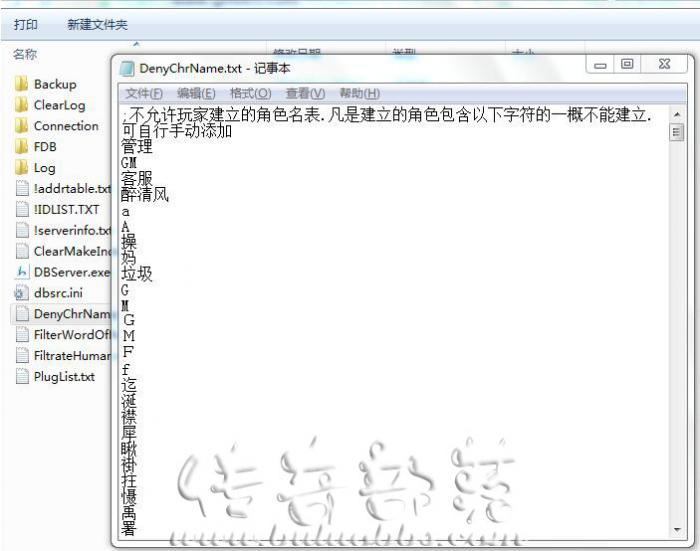Open the 格式(O) menu
The image size is (700, 551).
[x=250, y=93]
